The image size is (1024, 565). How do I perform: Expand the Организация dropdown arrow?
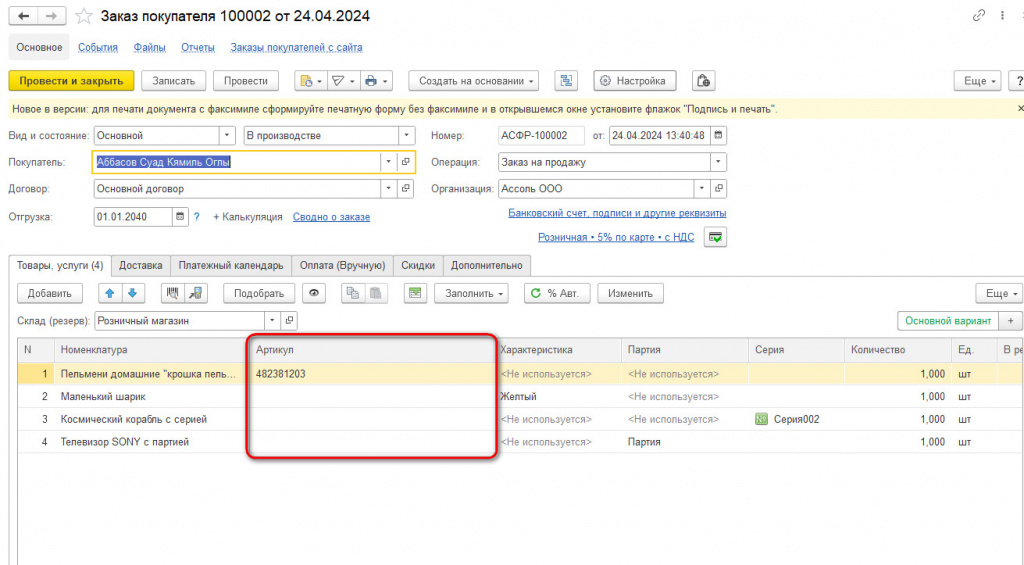(702, 189)
